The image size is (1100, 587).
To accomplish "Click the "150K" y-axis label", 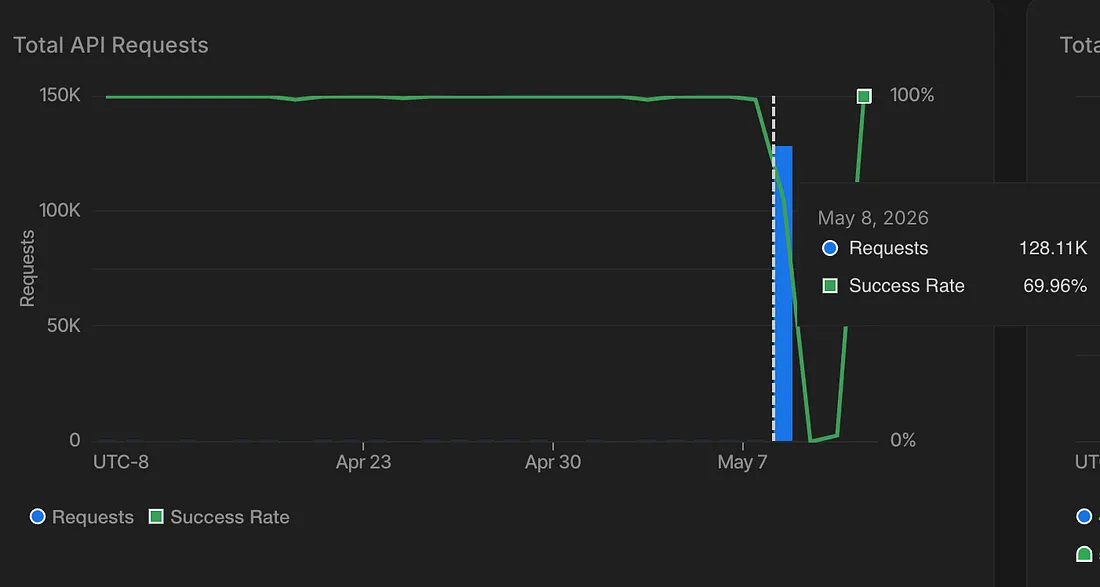I will (x=60, y=95).
